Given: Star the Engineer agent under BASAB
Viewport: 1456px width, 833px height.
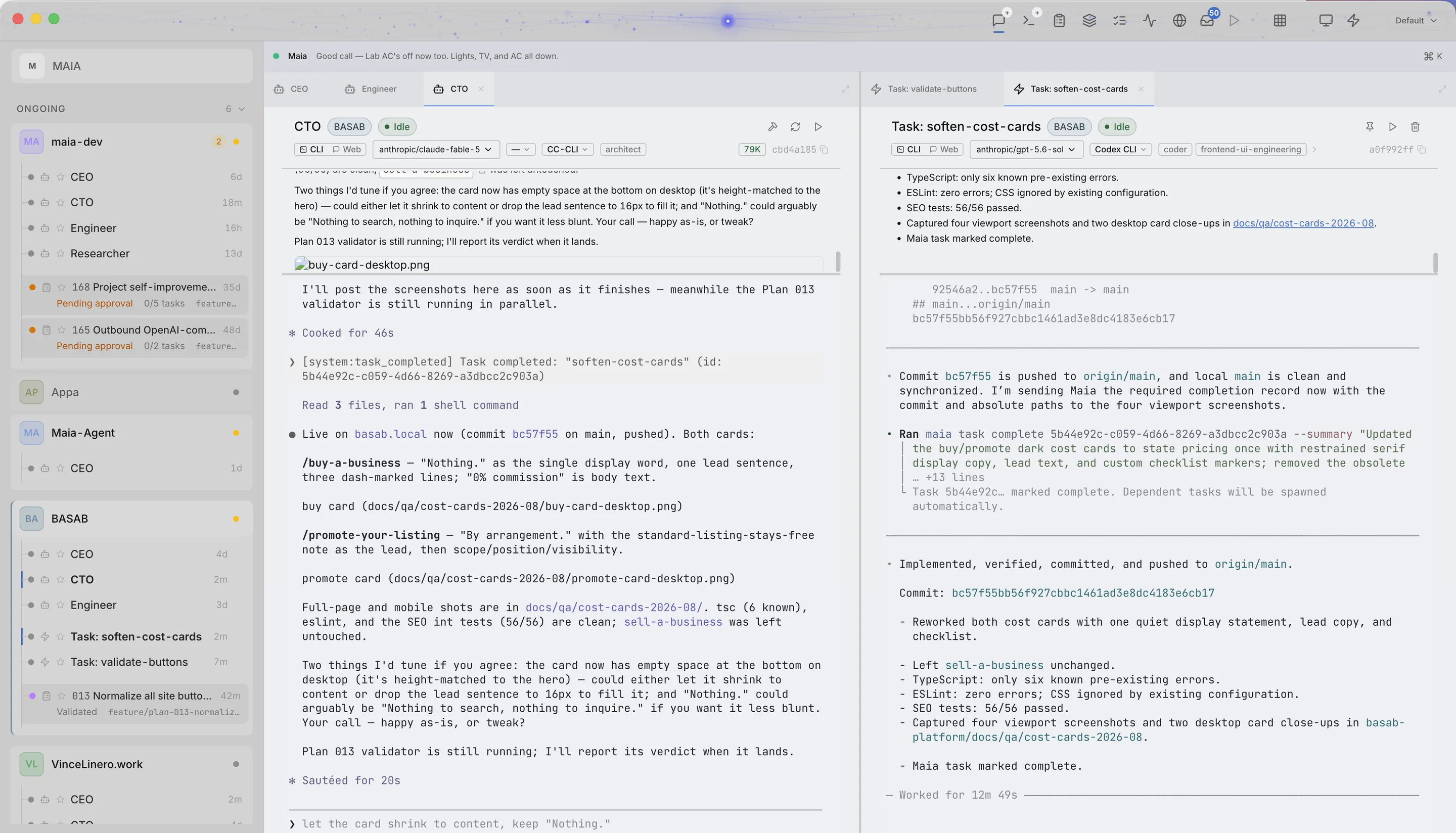Looking at the screenshot, I should tap(60, 606).
